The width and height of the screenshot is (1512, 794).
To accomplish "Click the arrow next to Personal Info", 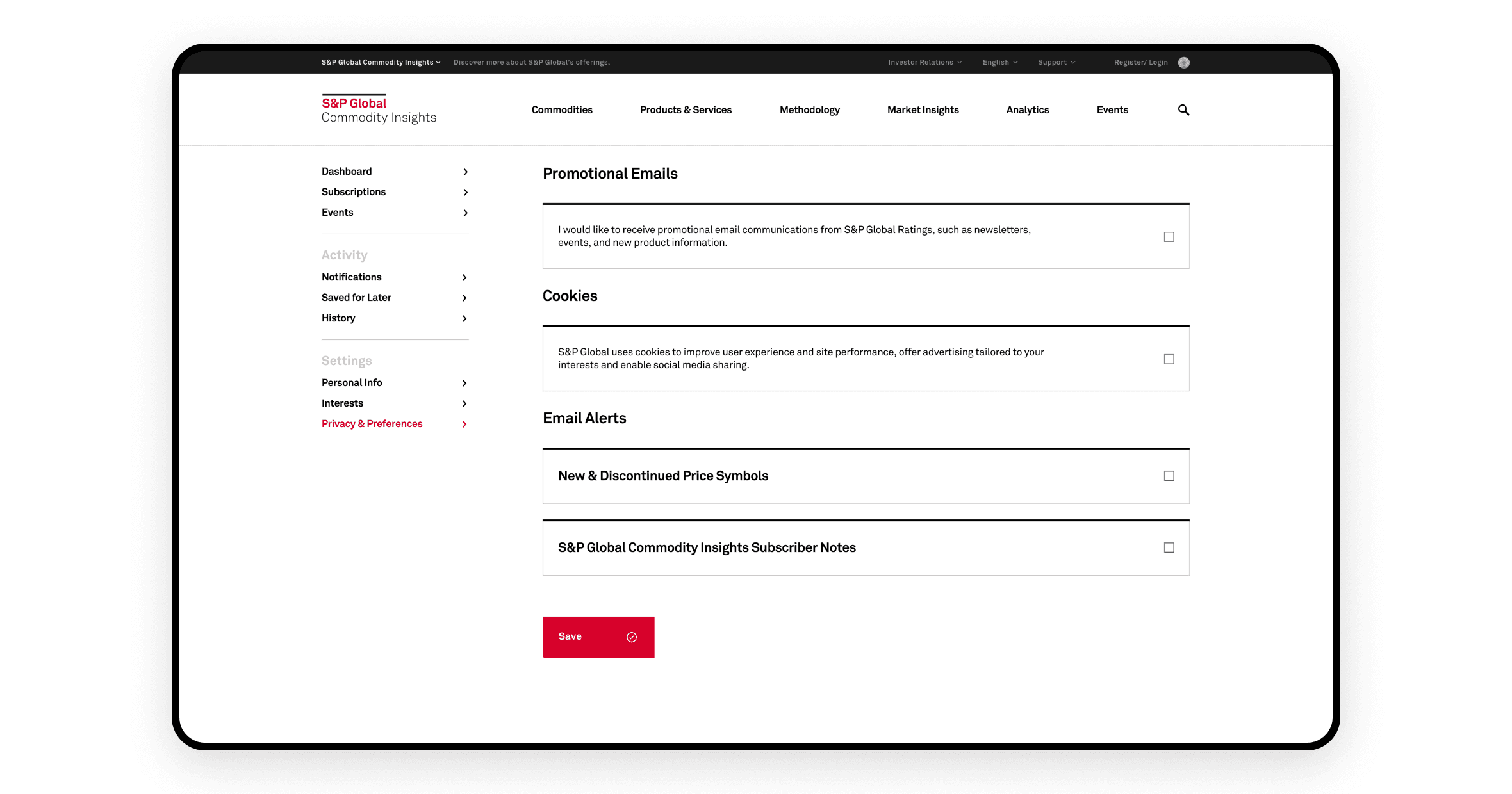I will (x=464, y=383).
